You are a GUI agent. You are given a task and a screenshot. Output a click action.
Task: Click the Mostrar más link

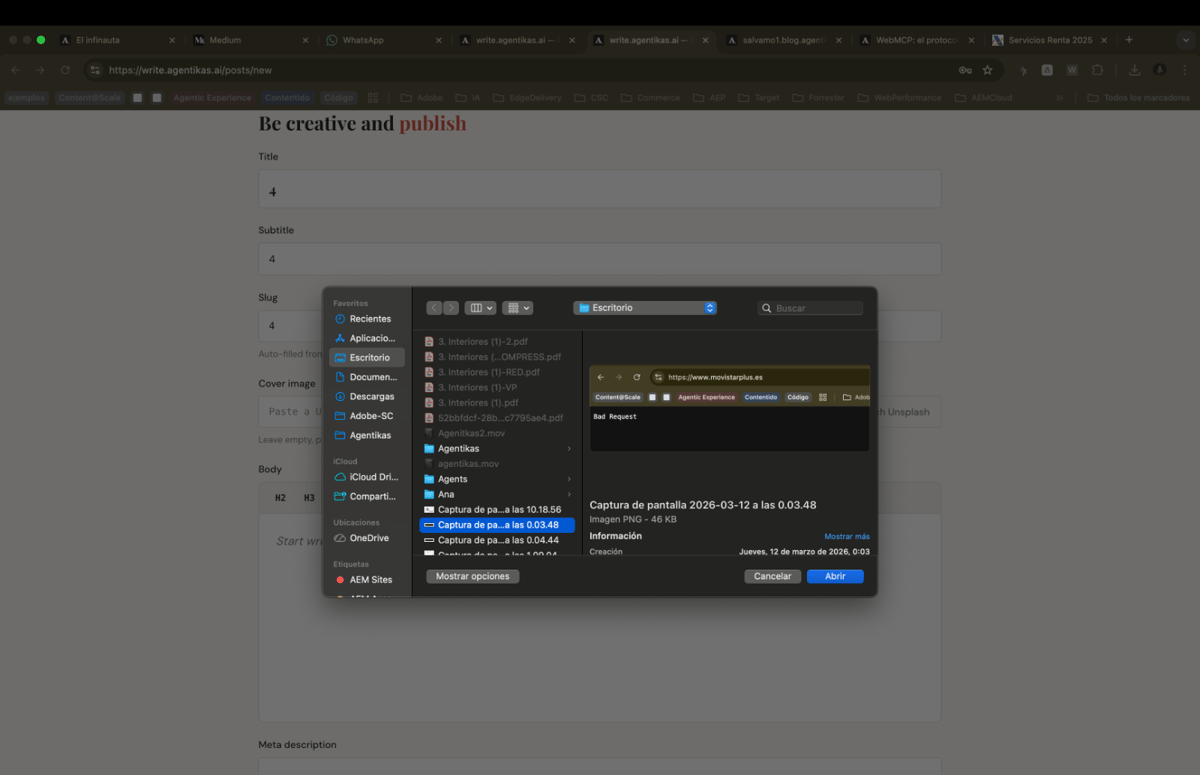click(846, 537)
